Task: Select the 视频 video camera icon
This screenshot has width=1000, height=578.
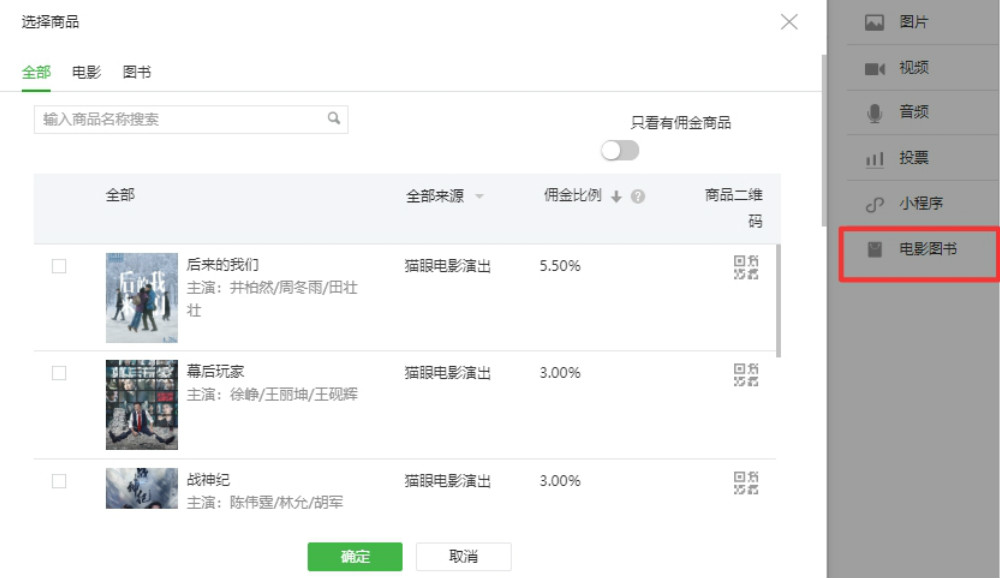Action: click(x=875, y=68)
